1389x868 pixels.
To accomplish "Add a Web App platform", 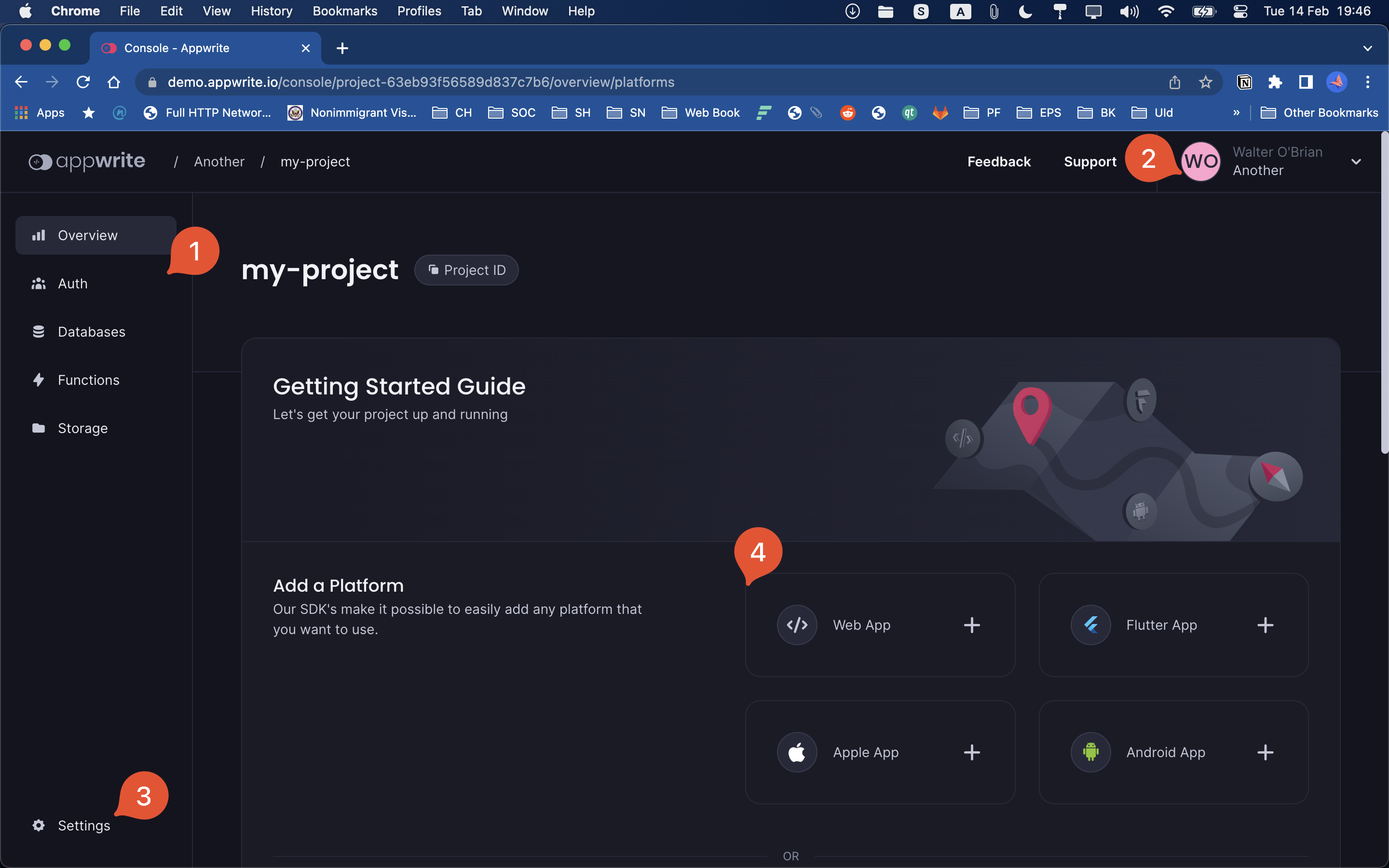I will pos(880,624).
